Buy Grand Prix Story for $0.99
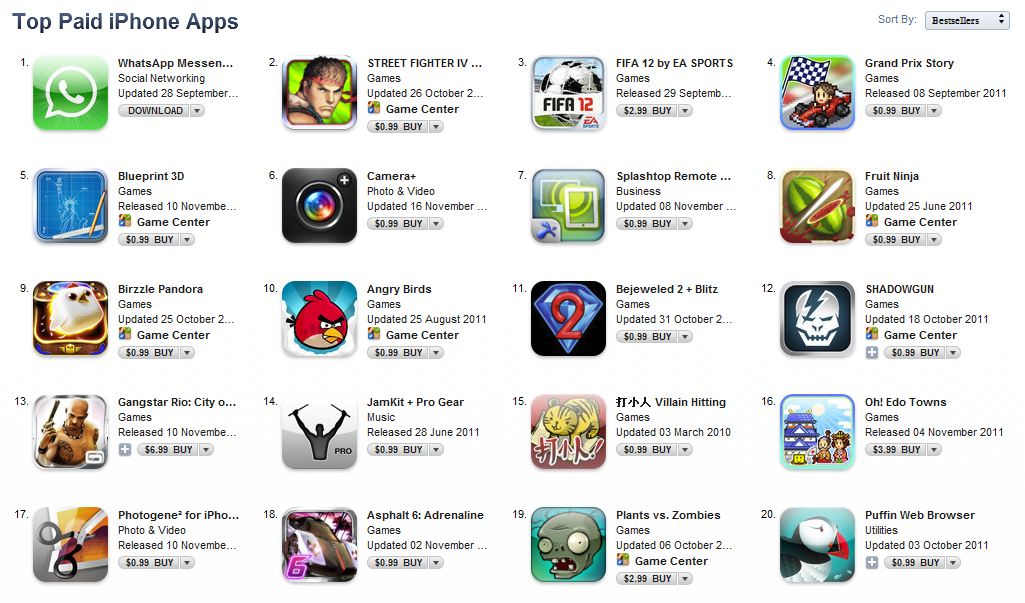Viewport: 1025px width, 603px height. pyautogui.click(x=896, y=111)
